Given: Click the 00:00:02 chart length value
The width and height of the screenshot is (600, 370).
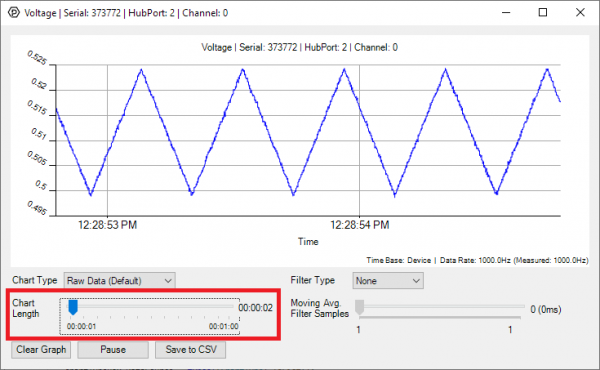Looking at the screenshot, I should pos(256,308).
